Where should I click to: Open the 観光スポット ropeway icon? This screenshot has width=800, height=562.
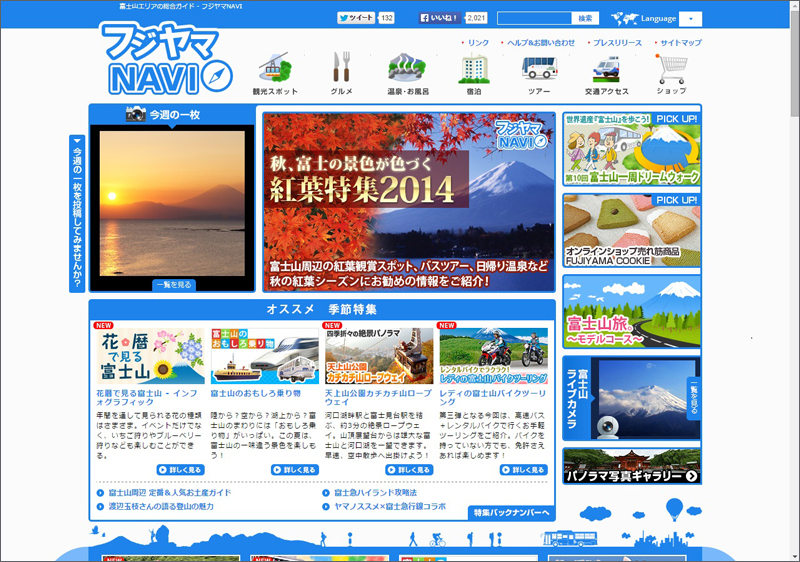pyautogui.click(x=274, y=67)
